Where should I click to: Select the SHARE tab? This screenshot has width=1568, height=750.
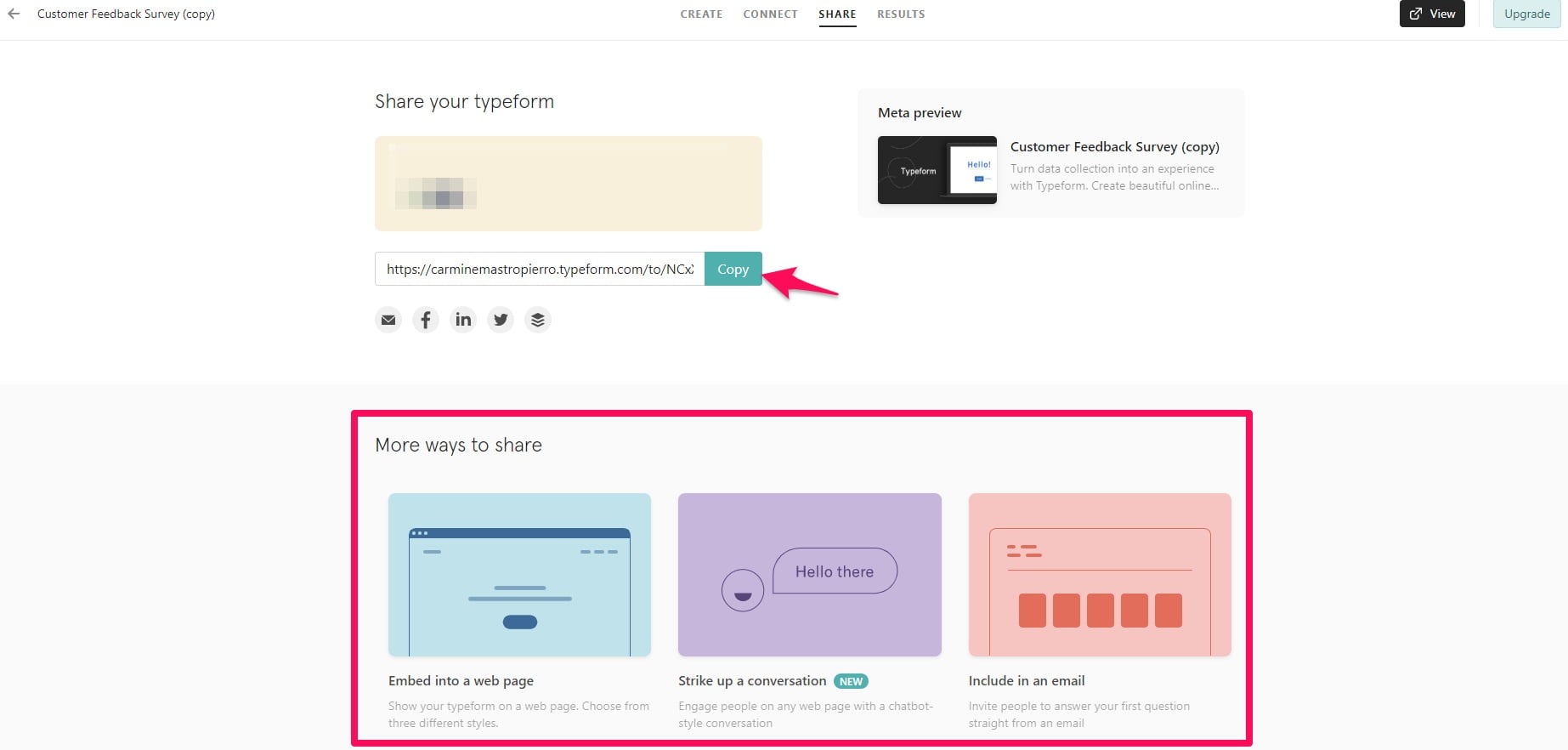837,14
